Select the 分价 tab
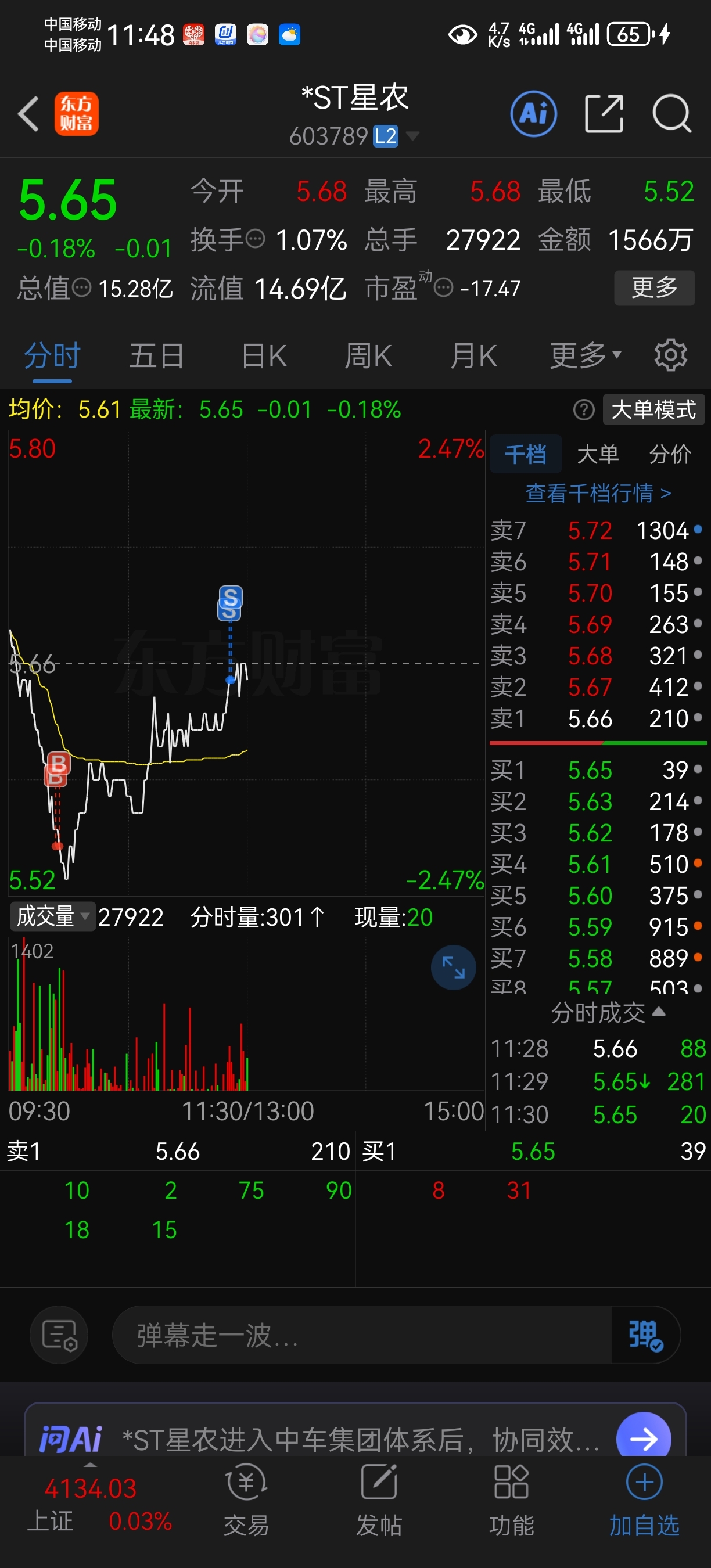This screenshot has width=711, height=1568. tap(670, 454)
